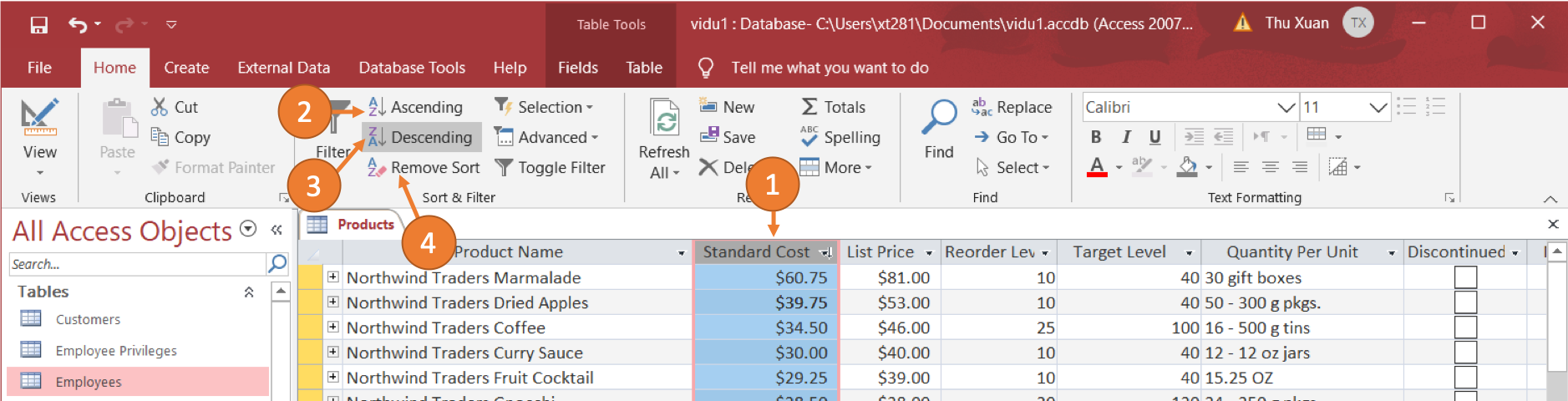Open the Employees table
The width and height of the screenshot is (1568, 401).
coord(138,382)
